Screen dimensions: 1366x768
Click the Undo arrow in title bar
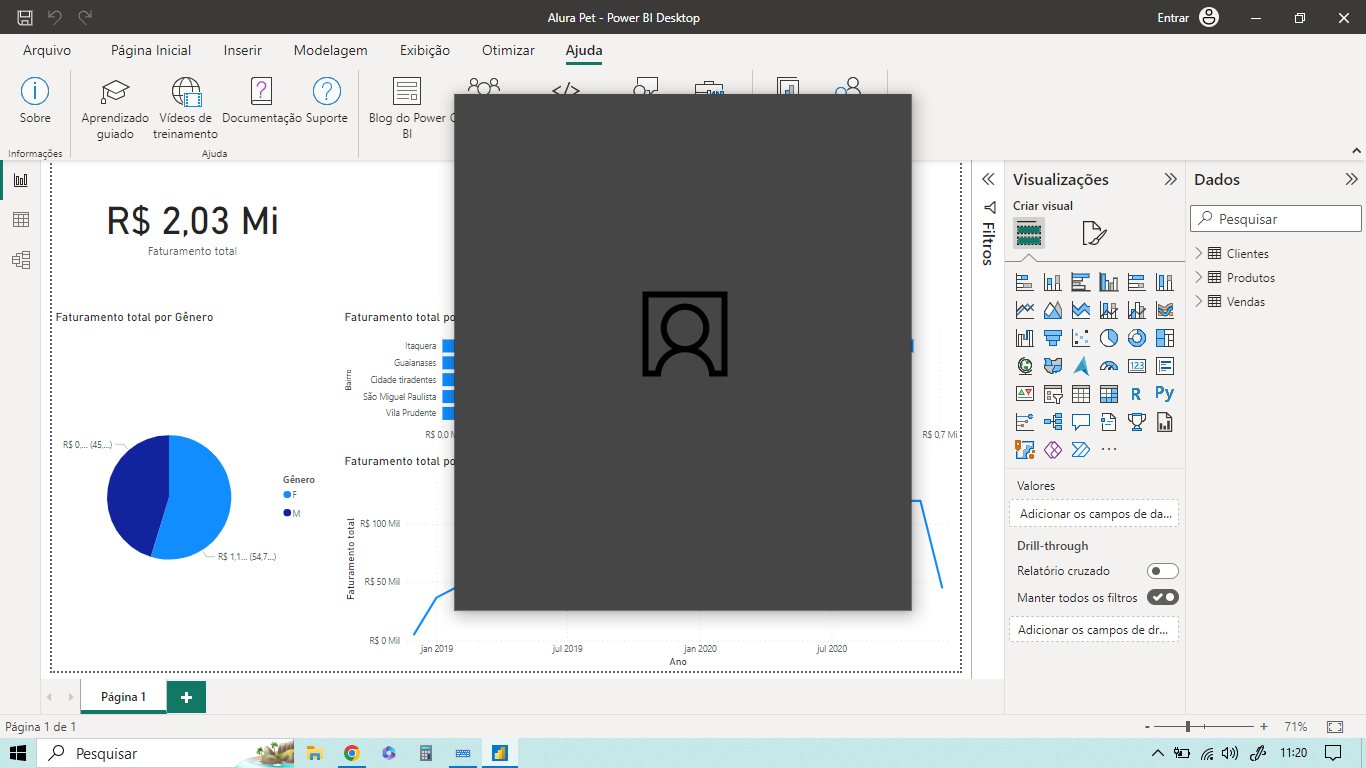[55, 17]
